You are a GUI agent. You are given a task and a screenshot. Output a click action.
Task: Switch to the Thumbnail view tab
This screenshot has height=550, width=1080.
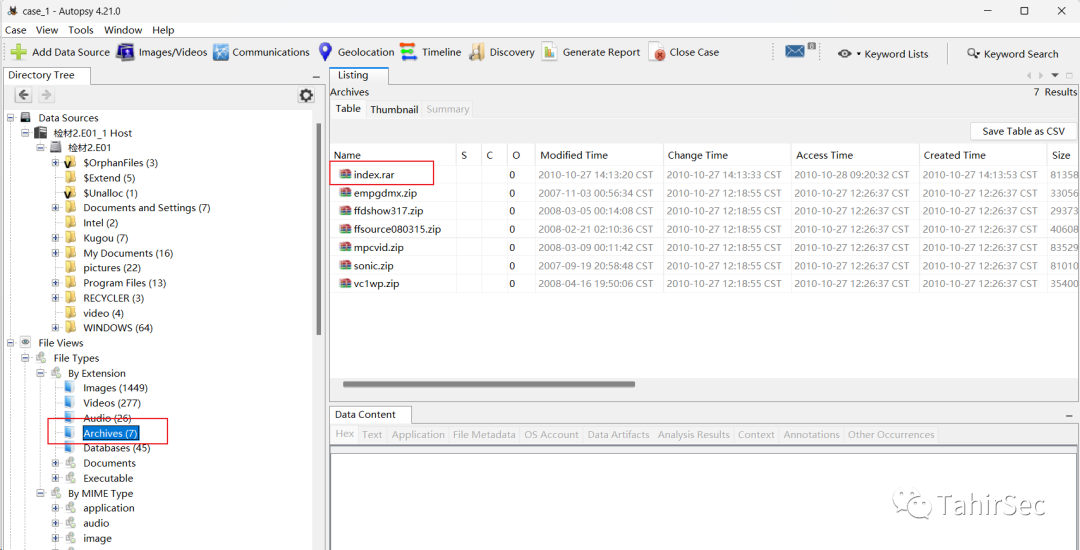tap(394, 109)
